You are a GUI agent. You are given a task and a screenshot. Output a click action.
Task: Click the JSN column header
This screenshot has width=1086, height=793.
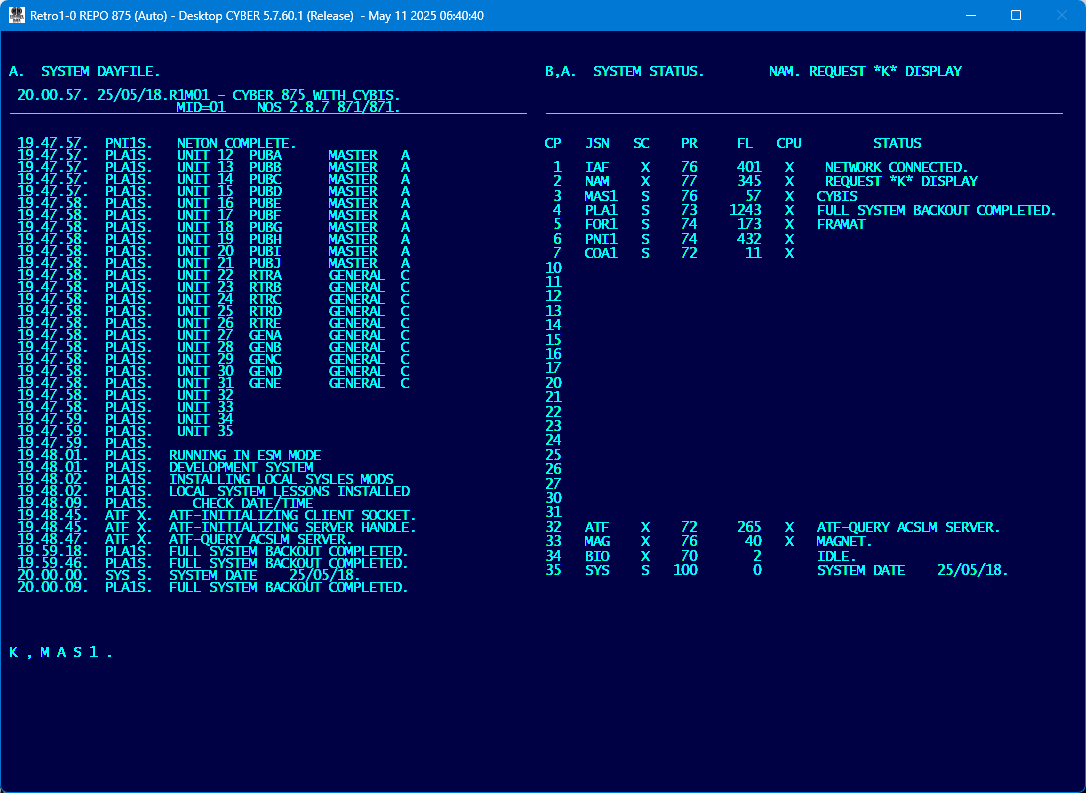597,144
